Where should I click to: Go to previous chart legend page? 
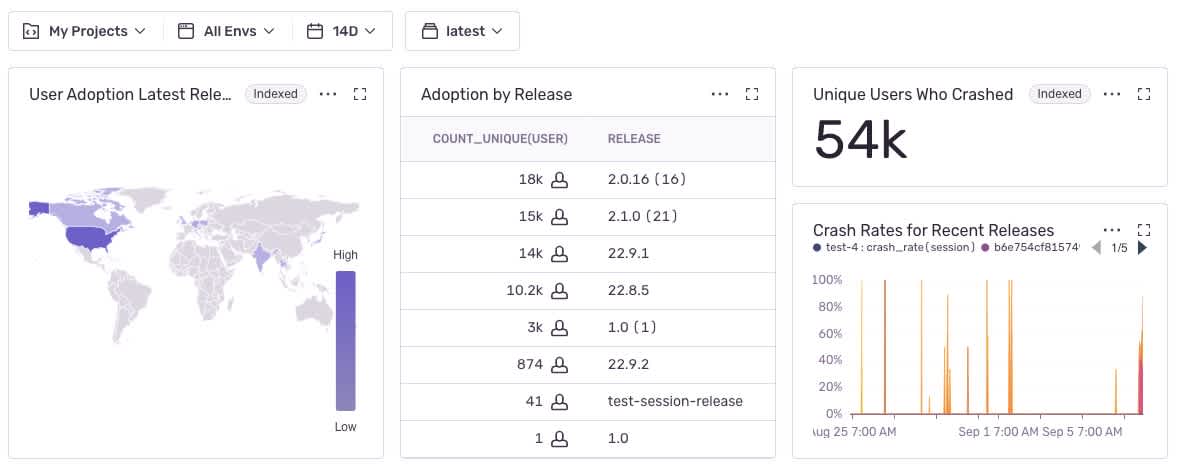click(1096, 248)
